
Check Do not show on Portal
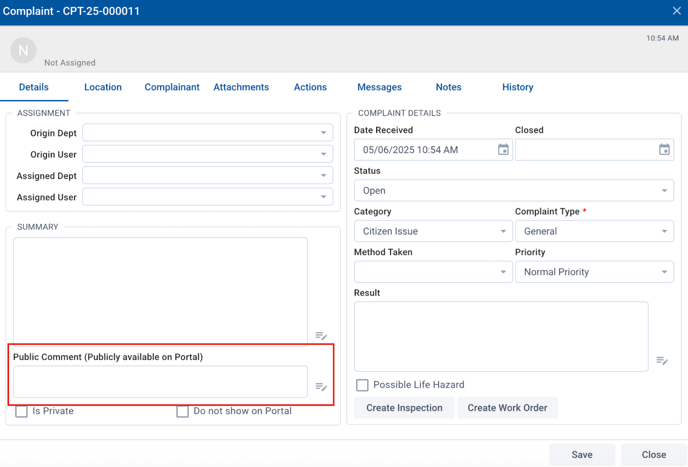coord(182,411)
